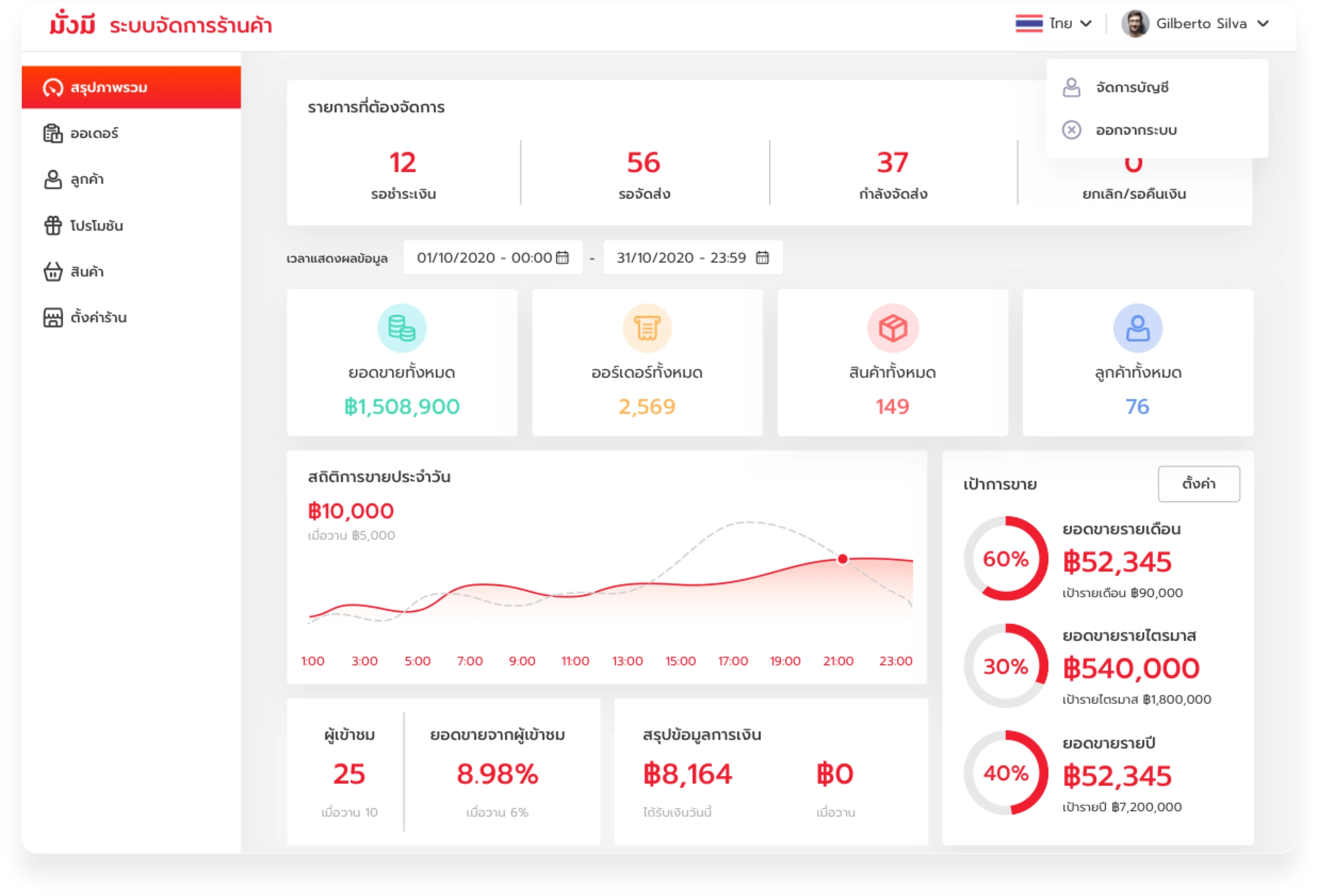Click the blue person total customers icon

[x=1137, y=328]
